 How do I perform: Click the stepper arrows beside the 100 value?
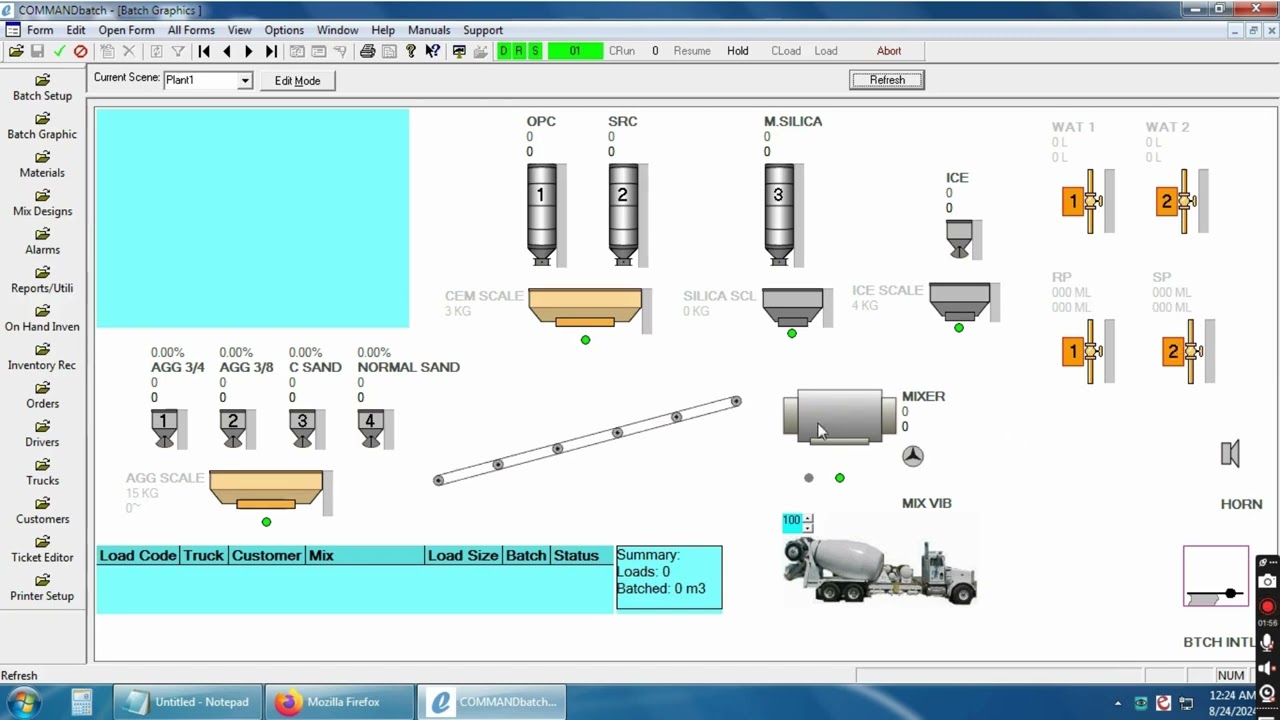808,521
